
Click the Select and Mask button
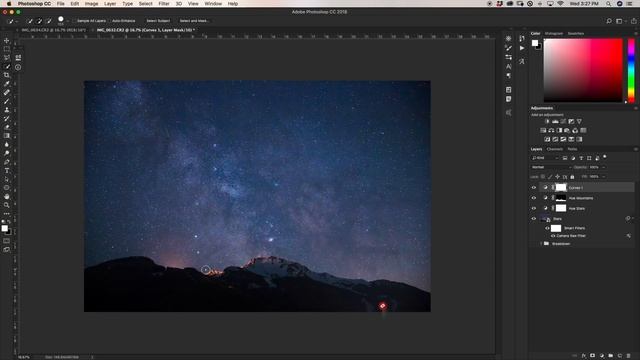tap(193, 21)
